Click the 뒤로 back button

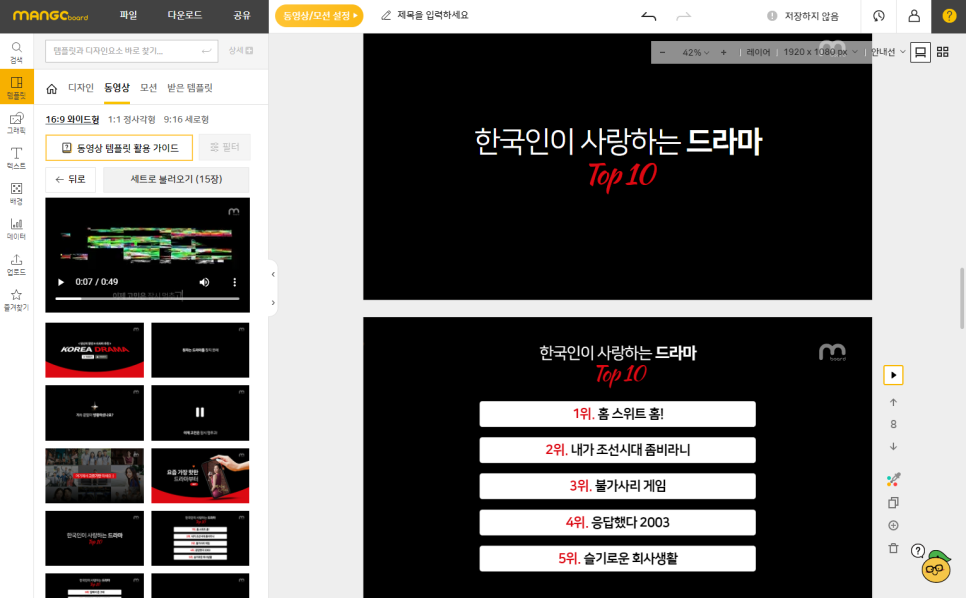point(70,179)
